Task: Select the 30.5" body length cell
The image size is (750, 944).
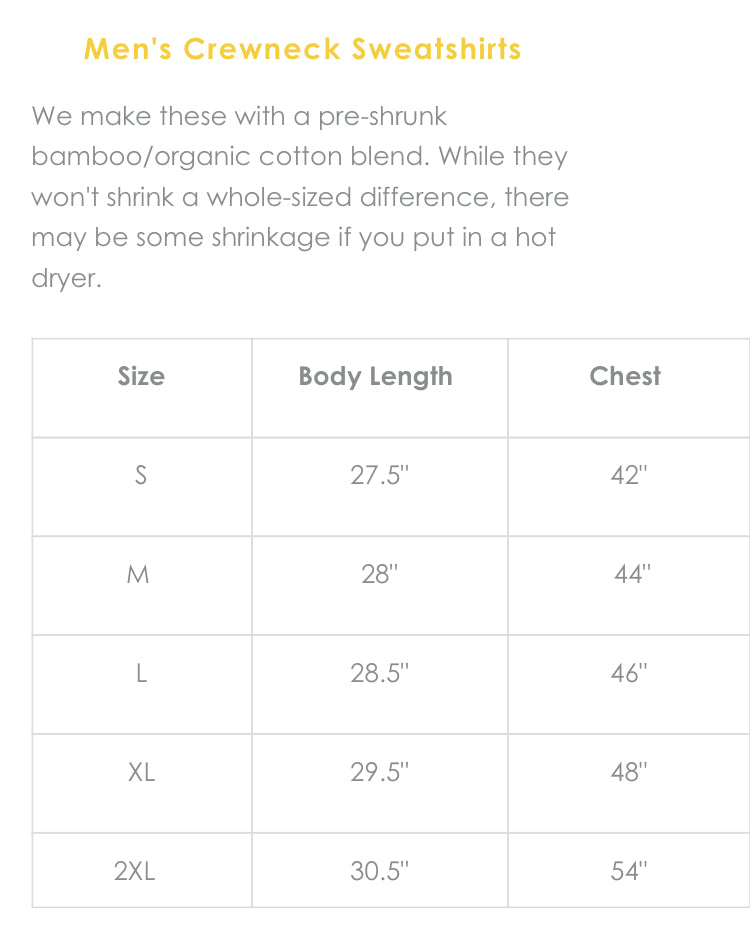Action: click(379, 871)
